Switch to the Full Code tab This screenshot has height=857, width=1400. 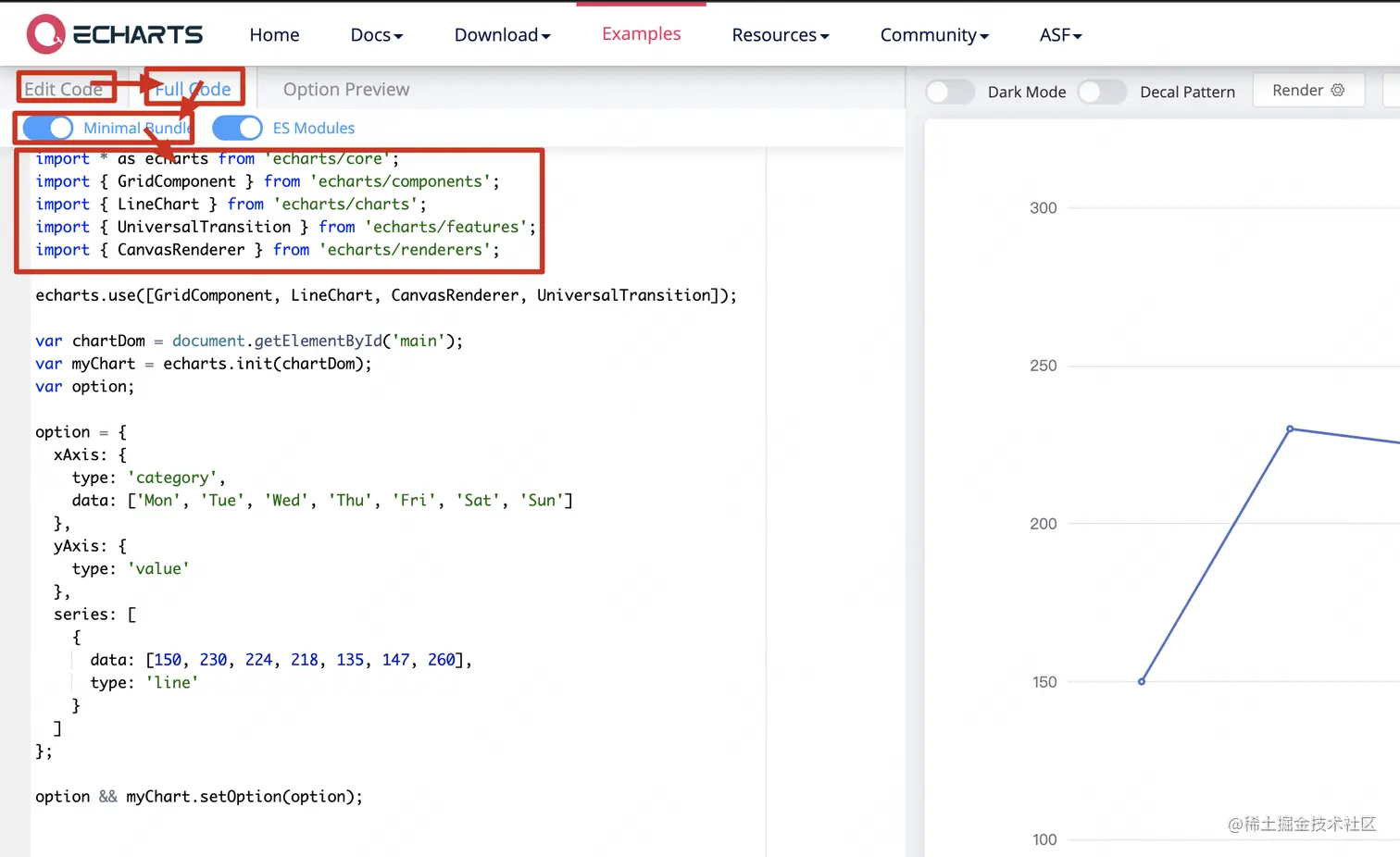point(193,89)
